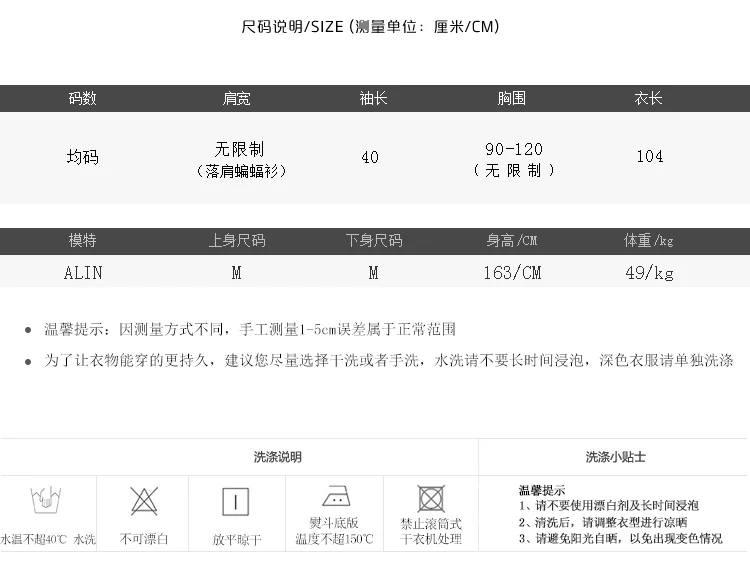Click the M under 下身尺码
750x582 pixels.
pos(373,273)
